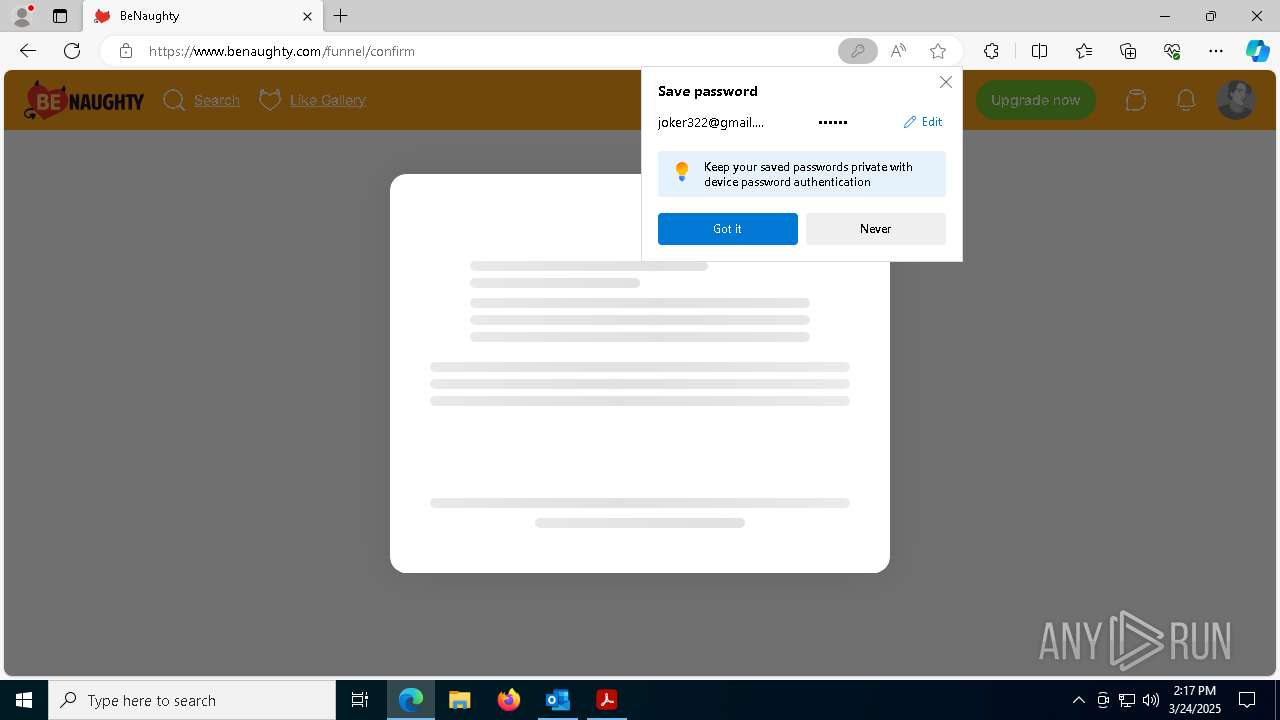This screenshot has width=1280, height=720.
Task: Close the Save password popup
Action: [945, 82]
